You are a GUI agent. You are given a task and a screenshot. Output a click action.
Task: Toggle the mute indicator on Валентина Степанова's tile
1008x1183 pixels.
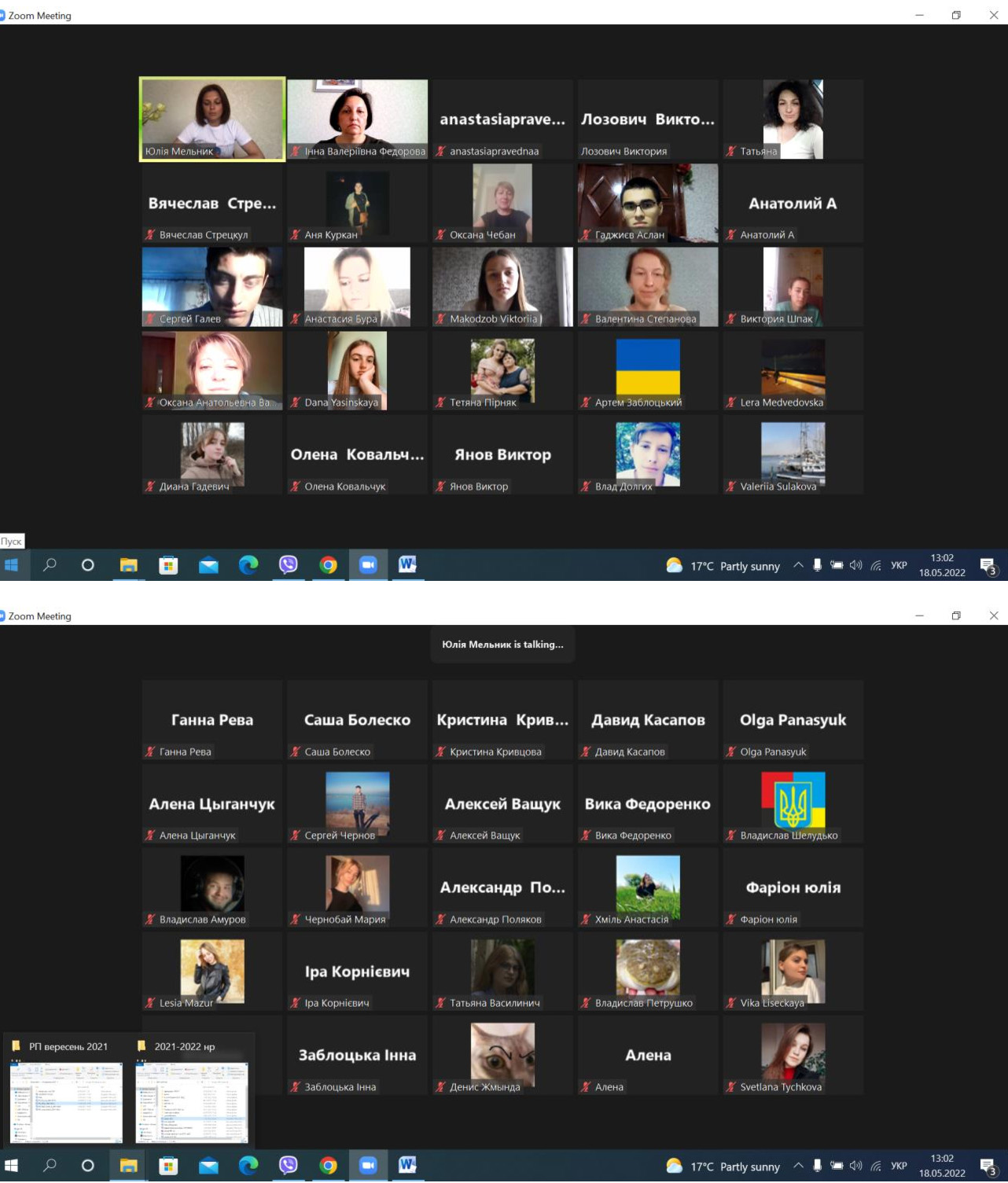[x=586, y=319]
